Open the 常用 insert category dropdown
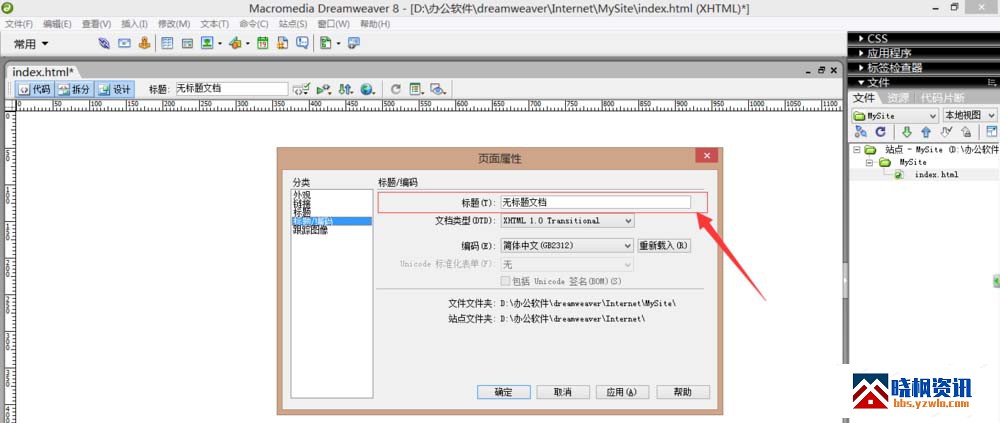1000x423 pixels. click(31, 44)
